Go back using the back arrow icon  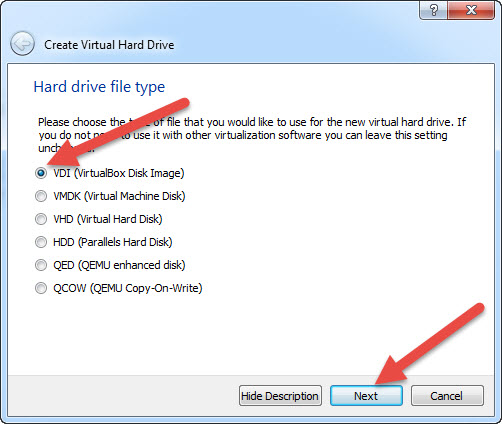(22, 44)
